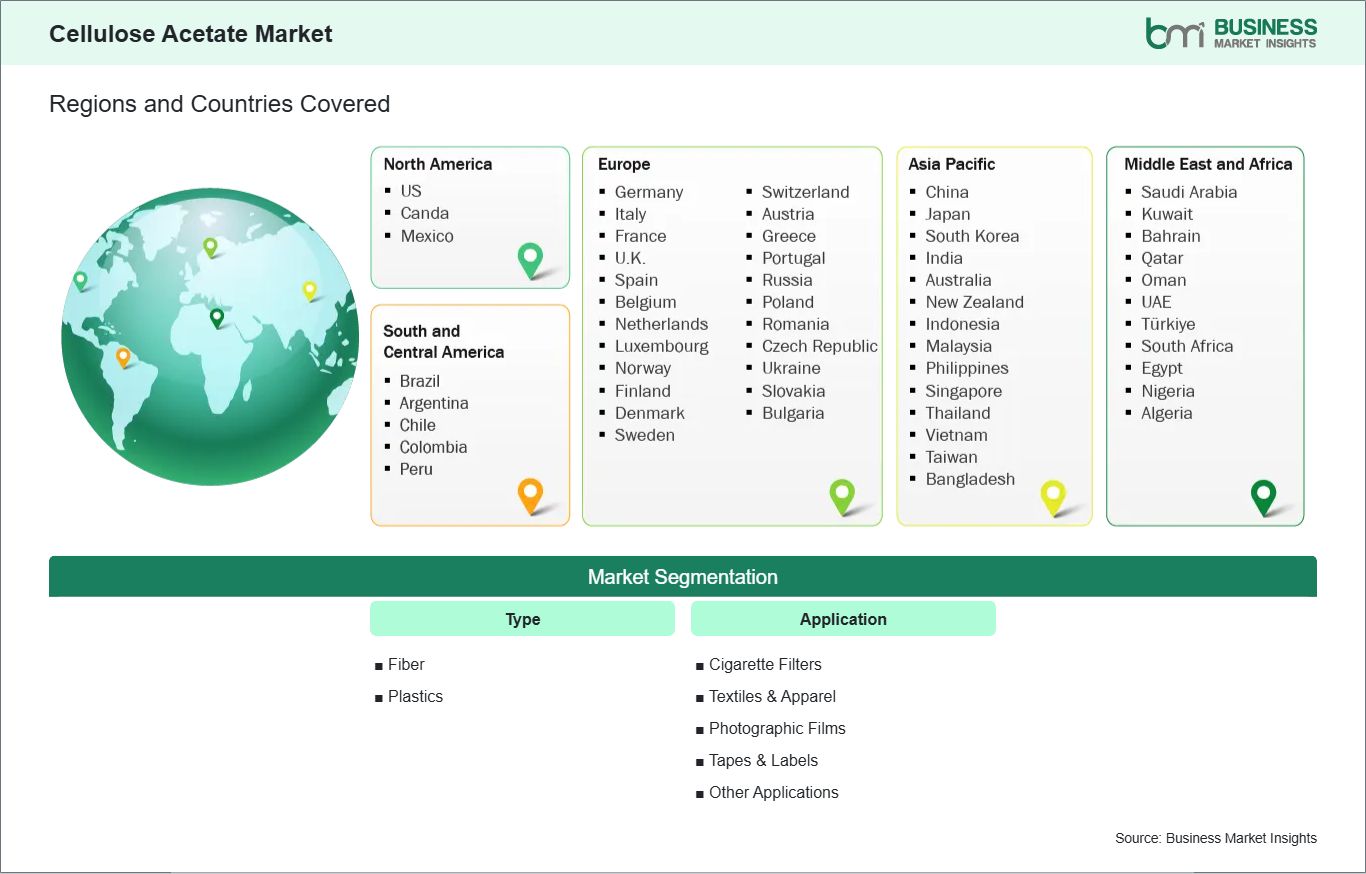
Task: Click Germany in the Europe list
Action: 648,192
